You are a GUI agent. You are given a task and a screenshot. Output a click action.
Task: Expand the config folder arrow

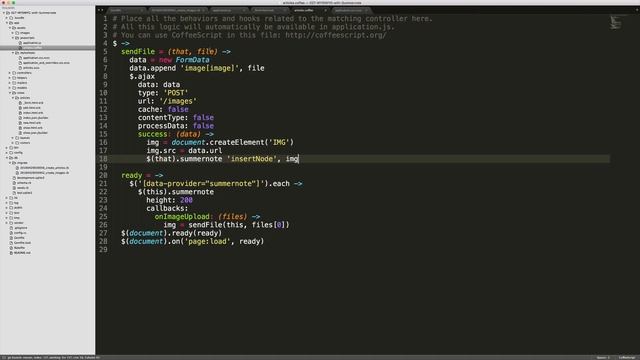7,153
